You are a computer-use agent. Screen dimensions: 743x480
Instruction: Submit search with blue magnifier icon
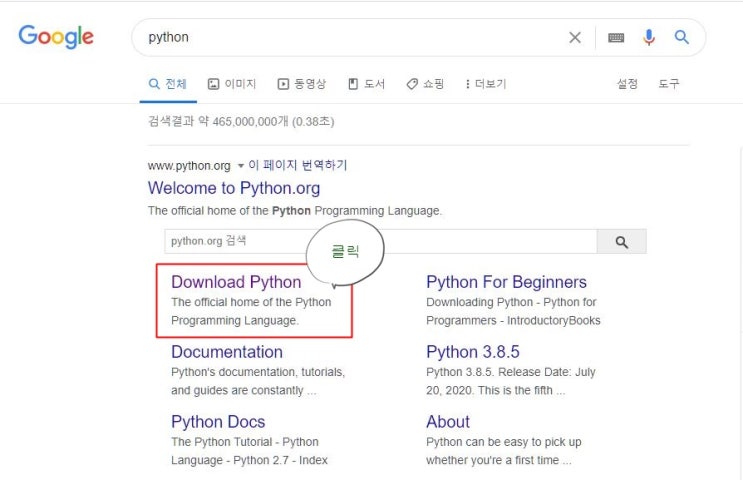tap(681, 37)
